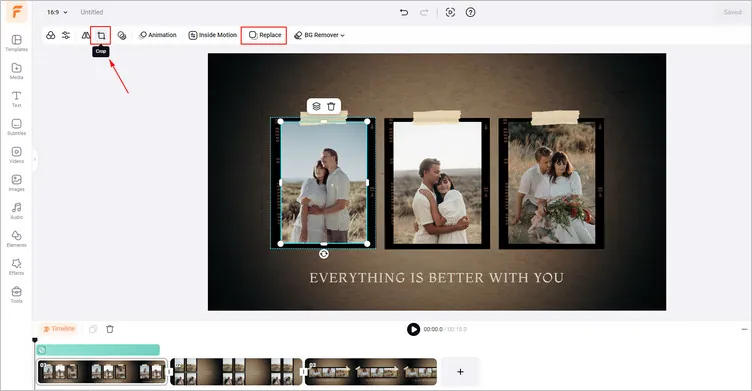This screenshot has height=391, width=752.
Task: Open the Templates panel in sidebar
Action: [16, 43]
